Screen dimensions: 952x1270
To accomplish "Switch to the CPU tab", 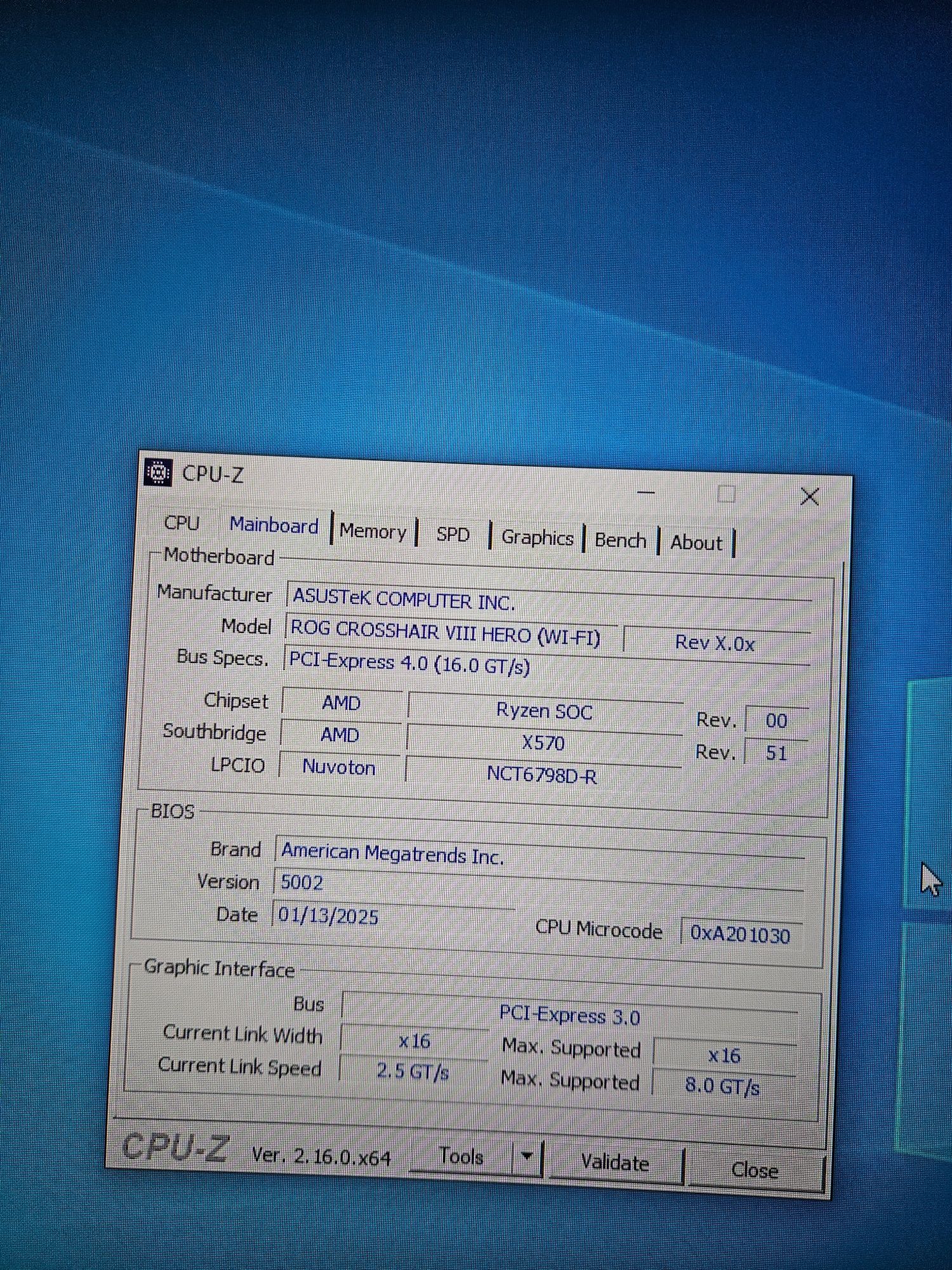I will [182, 523].
